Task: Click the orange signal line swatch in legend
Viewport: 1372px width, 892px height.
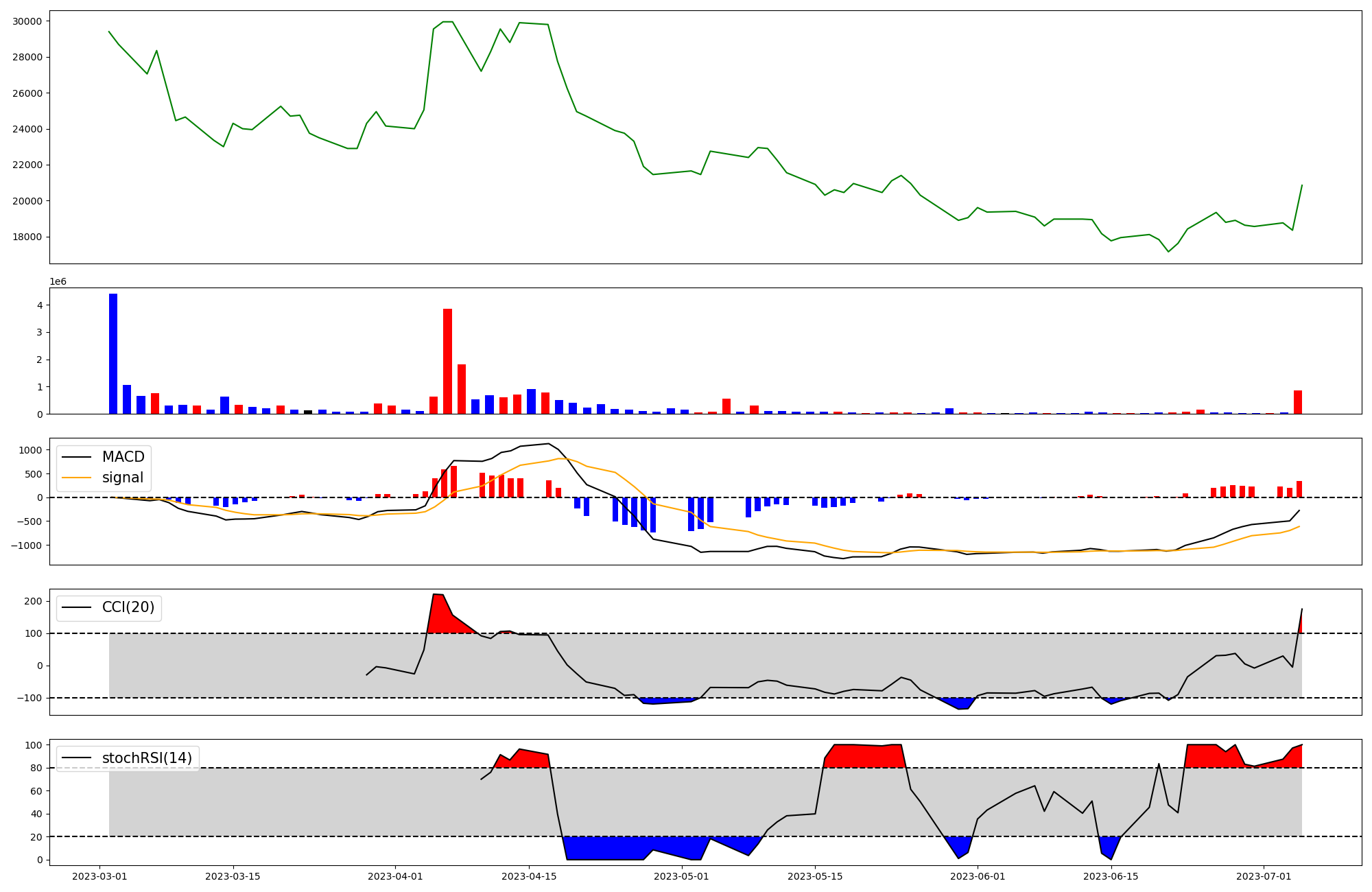Action: (76, 478)
